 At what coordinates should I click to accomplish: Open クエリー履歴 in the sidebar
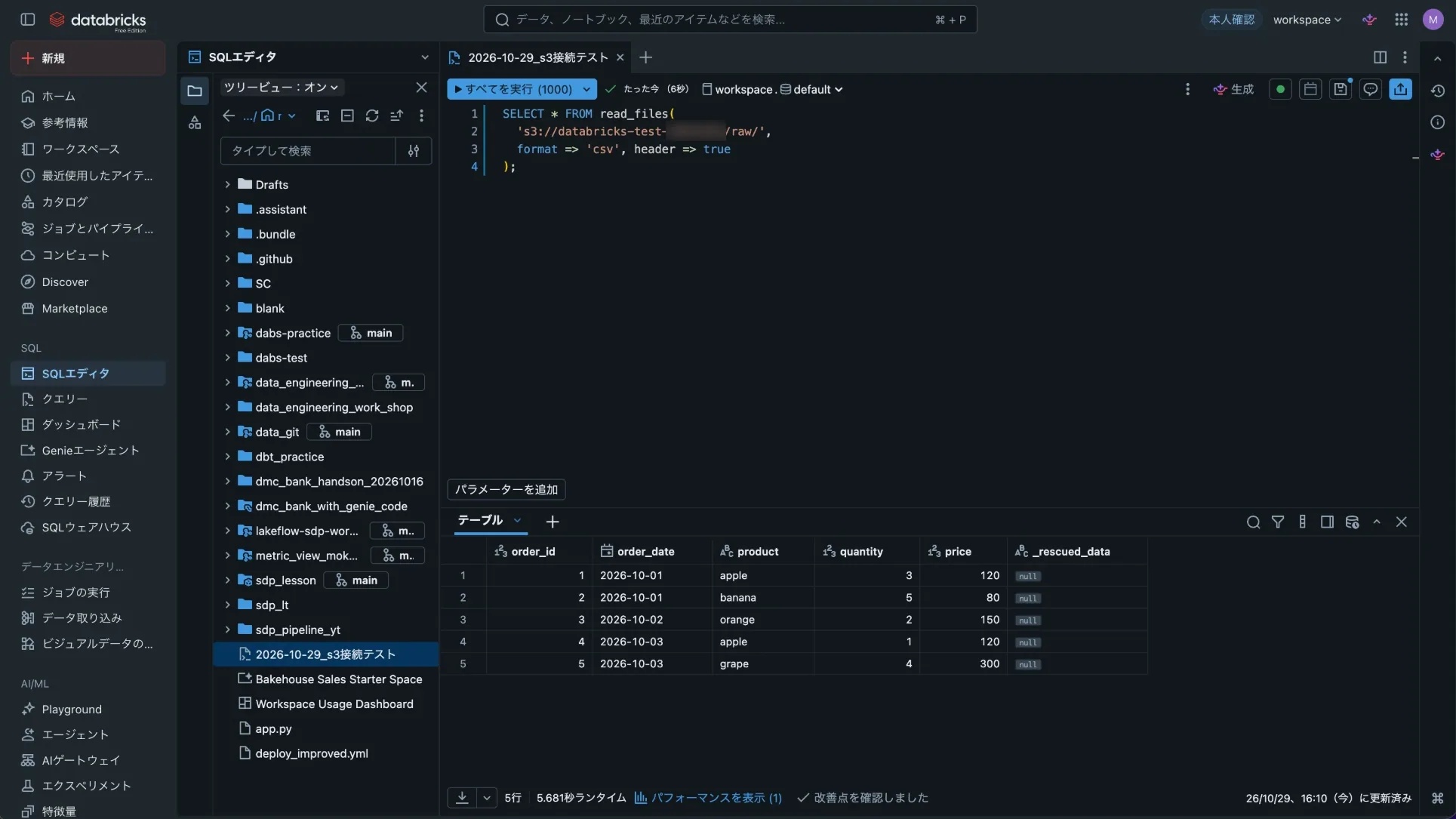click(88, 501)
